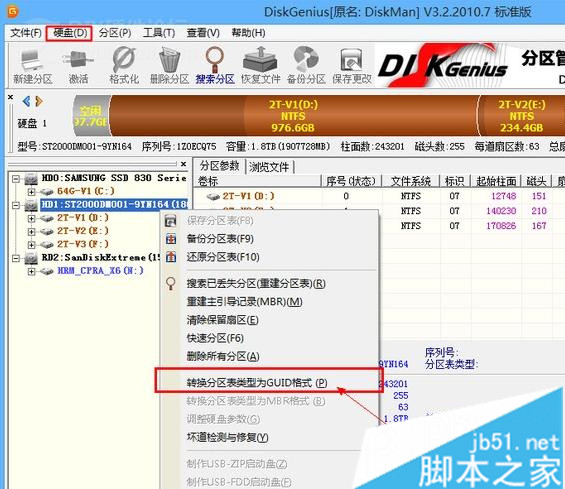Open the 硬盘(D) menu
The height and width of the screenshot is (489, 565).
pos(70,33)
